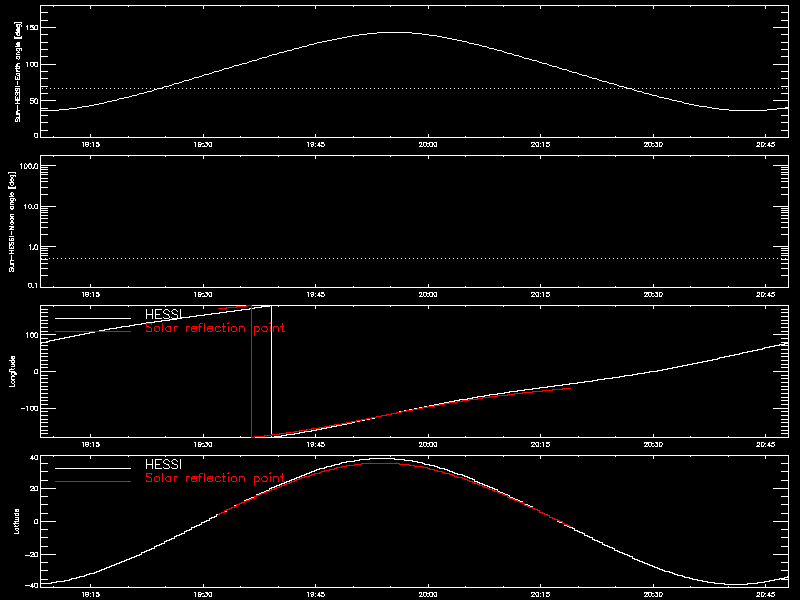
Task: Click the -40 tick label in the Latitude plot
Action: pos(32,585)
